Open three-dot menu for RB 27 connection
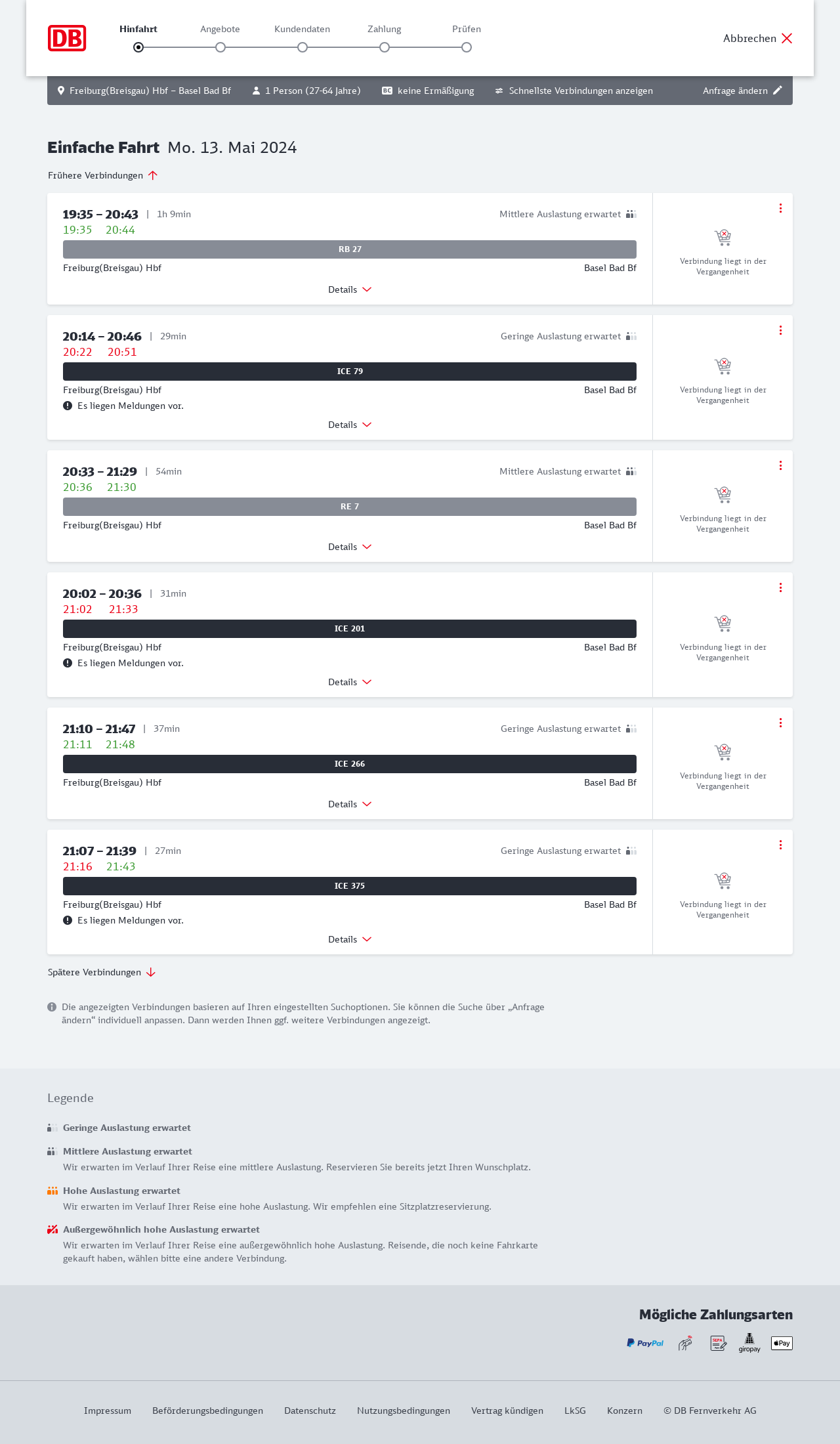Image resolution: width=840 pixels, height=1444 pixels. pos(780,208)
